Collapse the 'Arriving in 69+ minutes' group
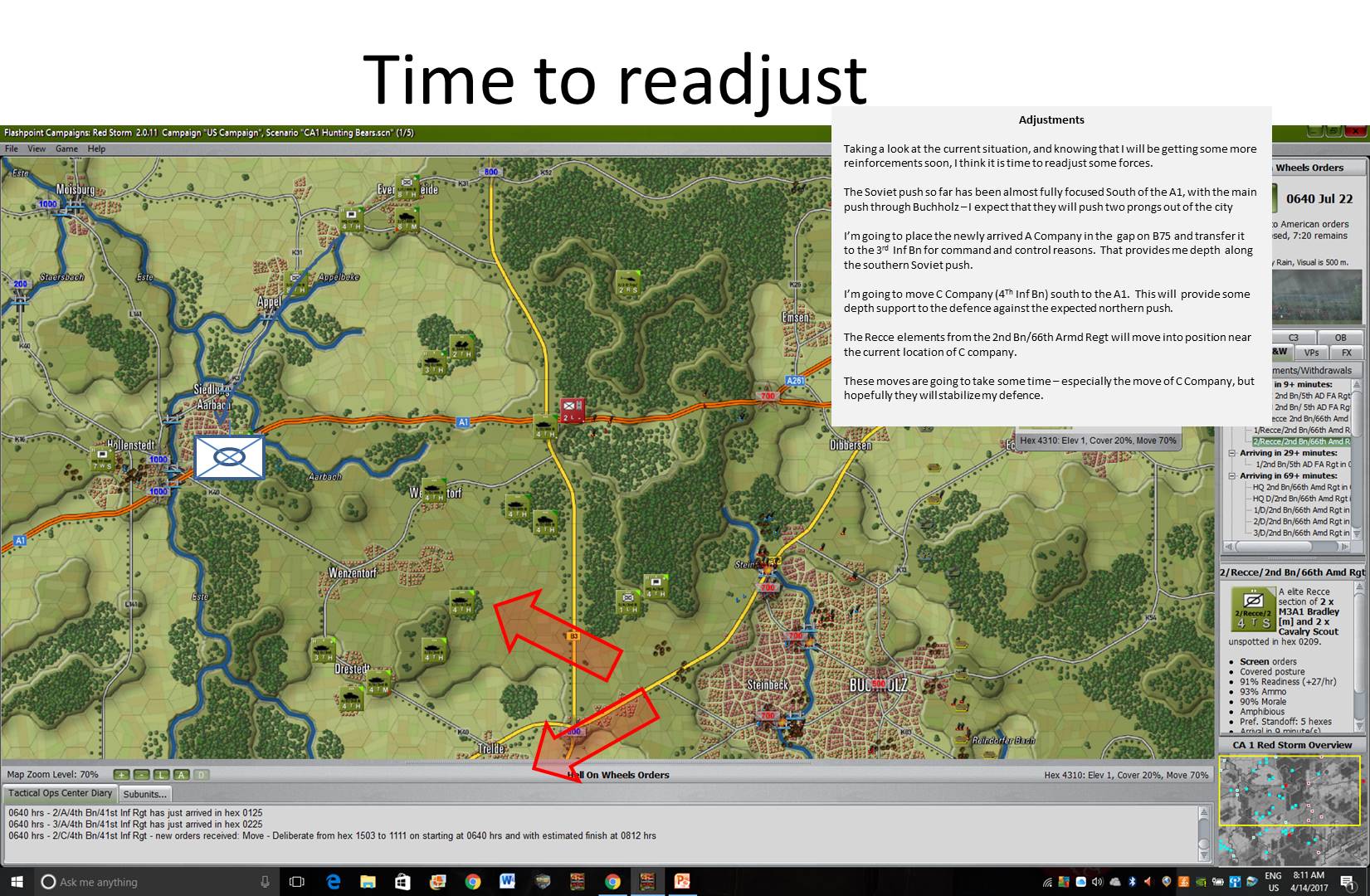The width and height of the screenshot is (1370, 896). pyautogui.click(x=1232, y=476)
